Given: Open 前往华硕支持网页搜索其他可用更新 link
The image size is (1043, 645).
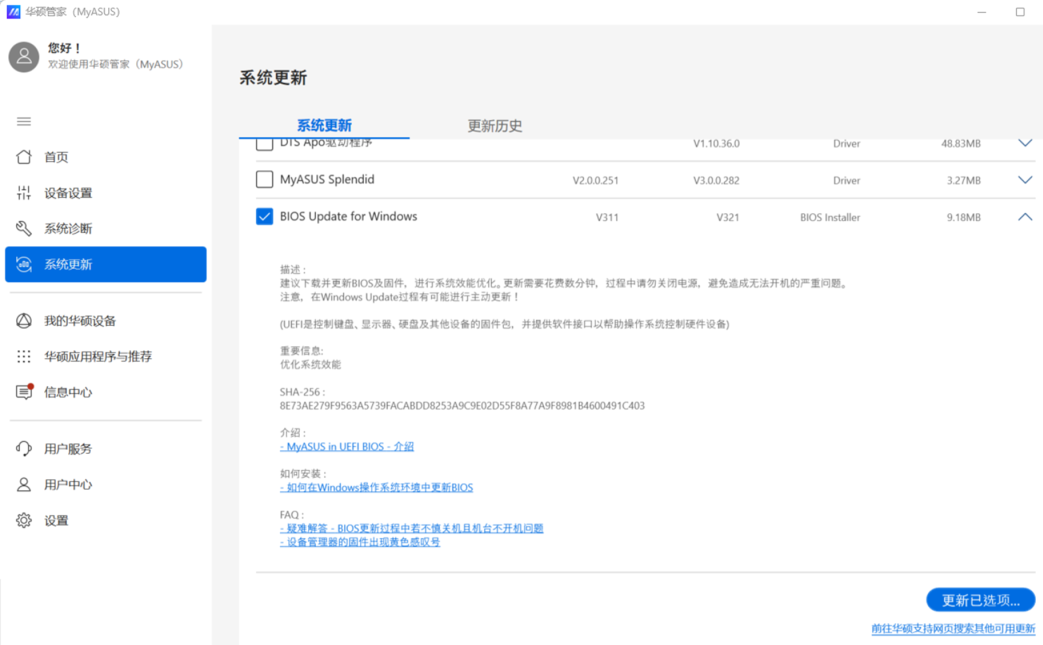Looking at the screenshot, I should (x=953, y=628).
